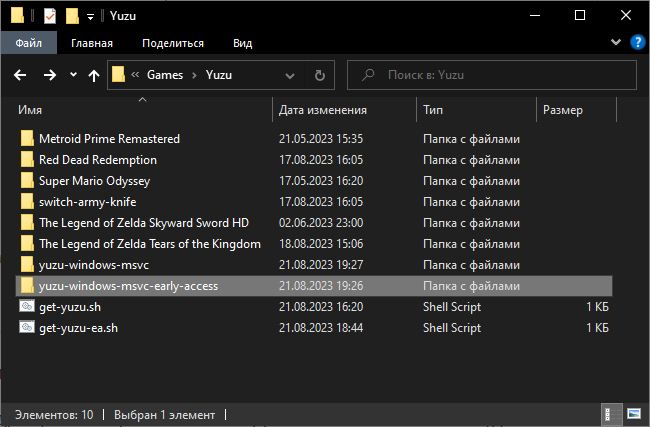Switch to Large icons view in status bar
The image size is (650, 427).
(x=634, y=414)
